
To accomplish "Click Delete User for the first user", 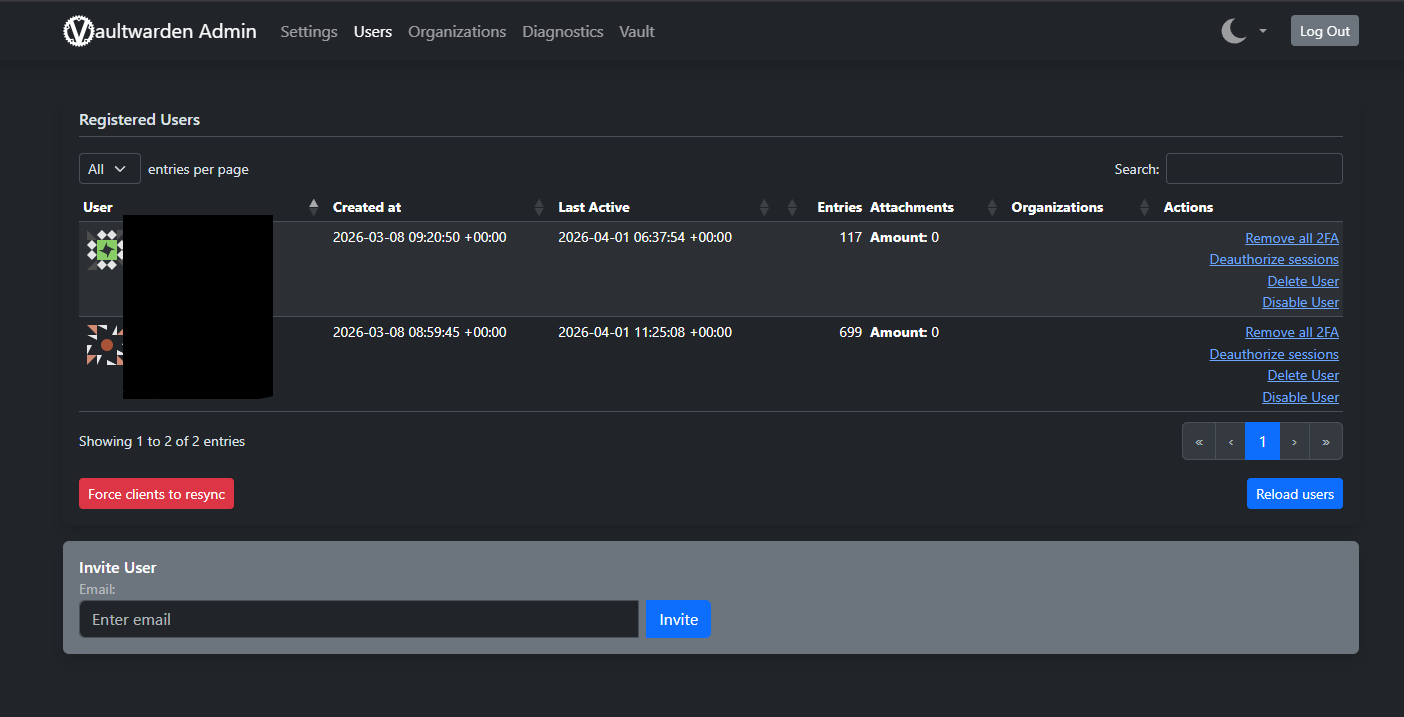I will point(1302,281).
